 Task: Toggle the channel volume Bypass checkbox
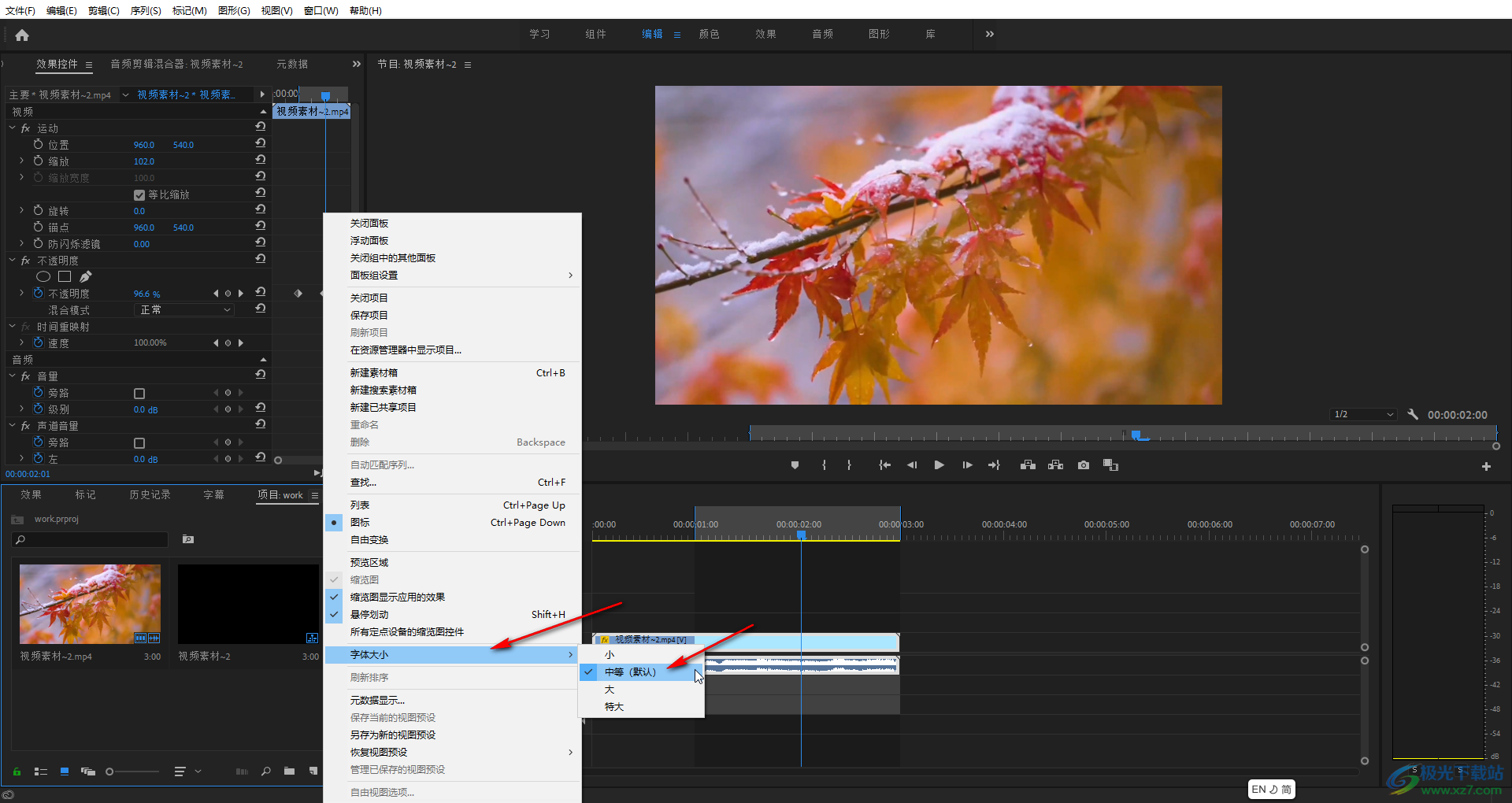[x=139, y=443]
